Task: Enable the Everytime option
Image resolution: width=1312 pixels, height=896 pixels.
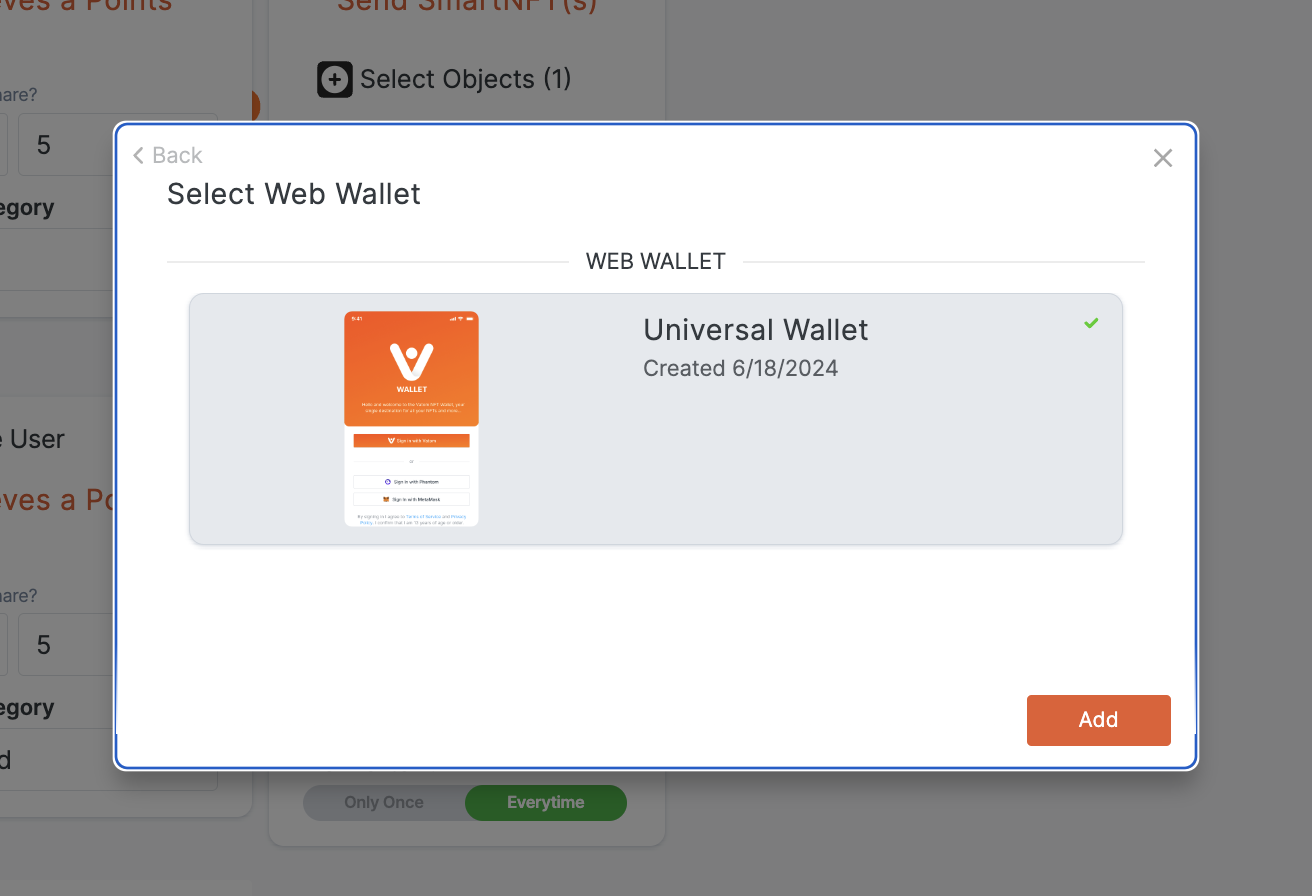Action: coord(546,802)
